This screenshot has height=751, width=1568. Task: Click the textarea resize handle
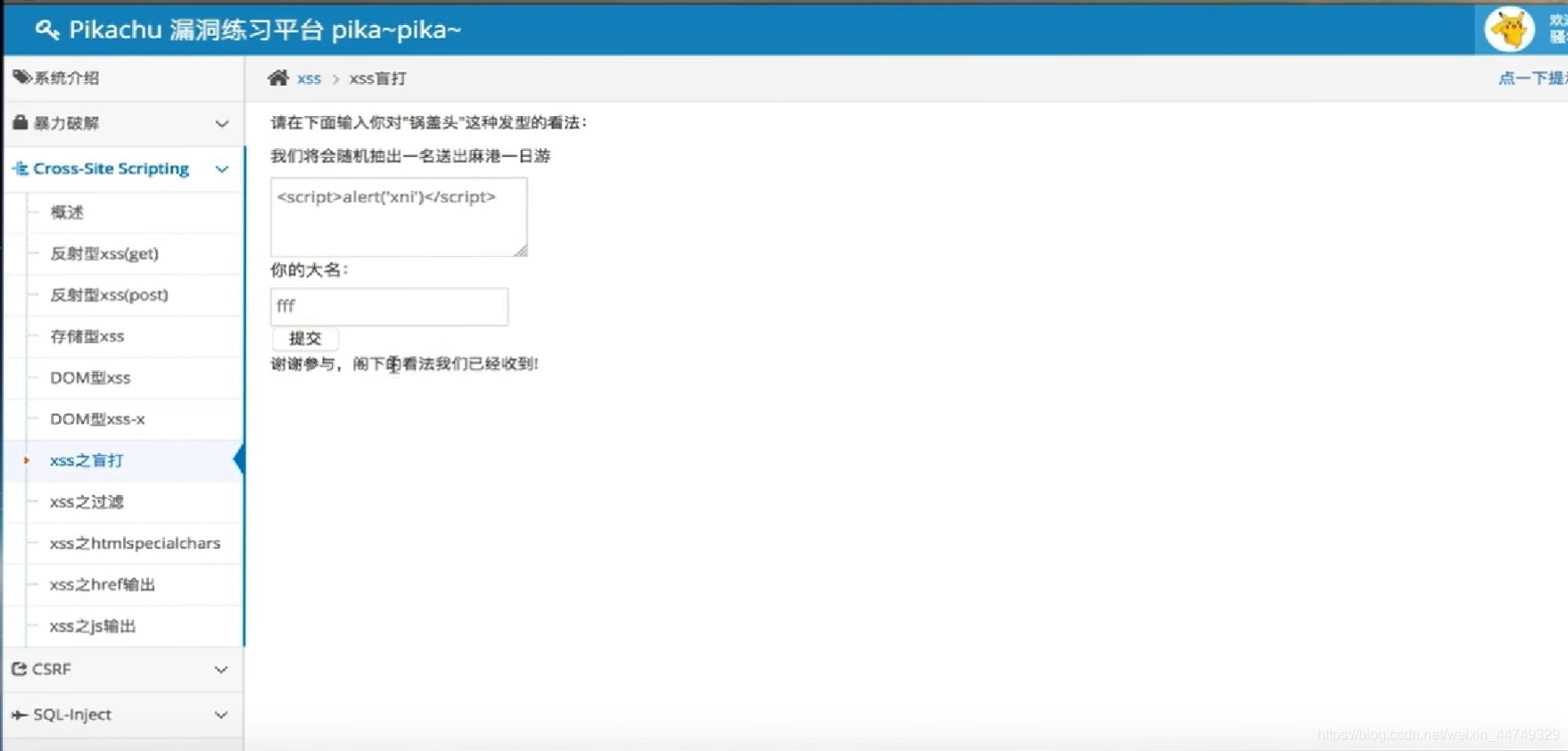click(521, 251)
